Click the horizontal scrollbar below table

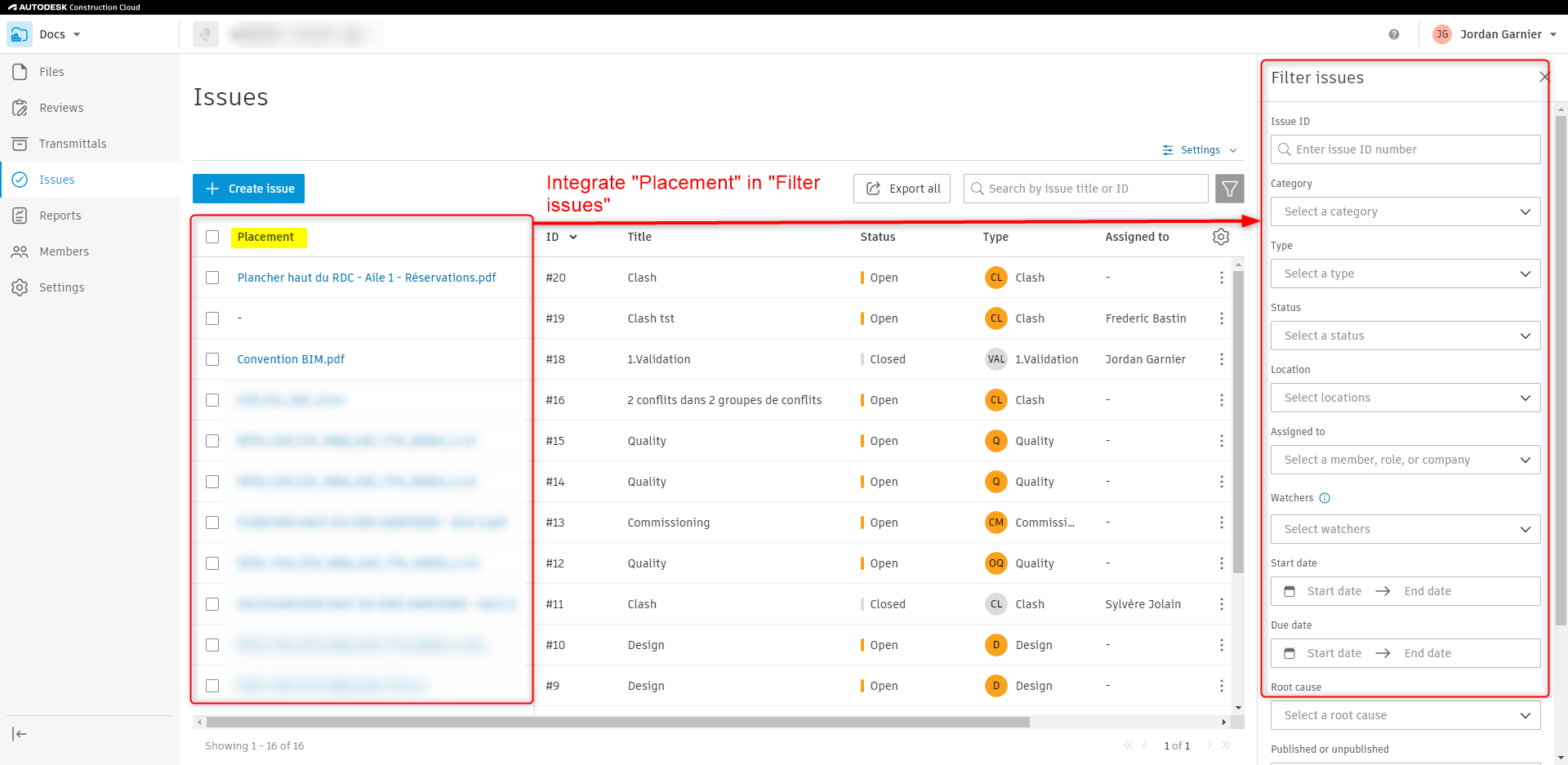click(618, 722)
